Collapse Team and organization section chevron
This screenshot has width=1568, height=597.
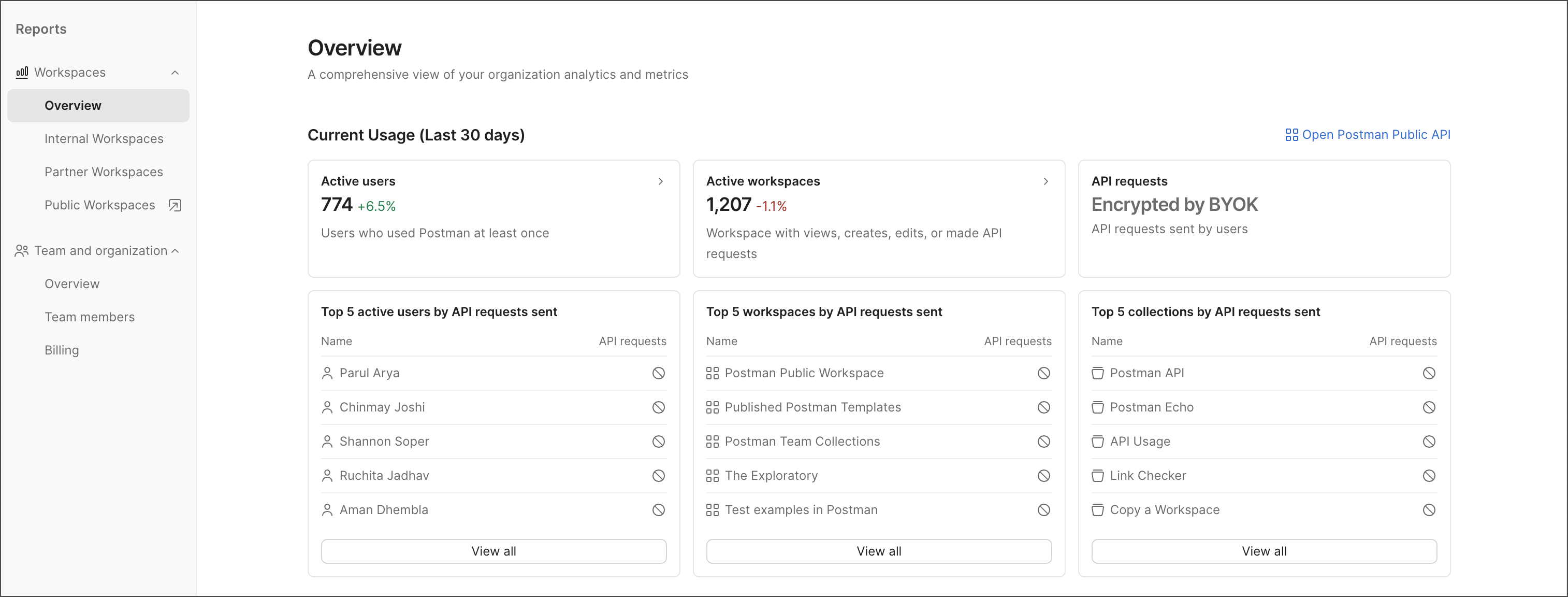click(176, 251)
